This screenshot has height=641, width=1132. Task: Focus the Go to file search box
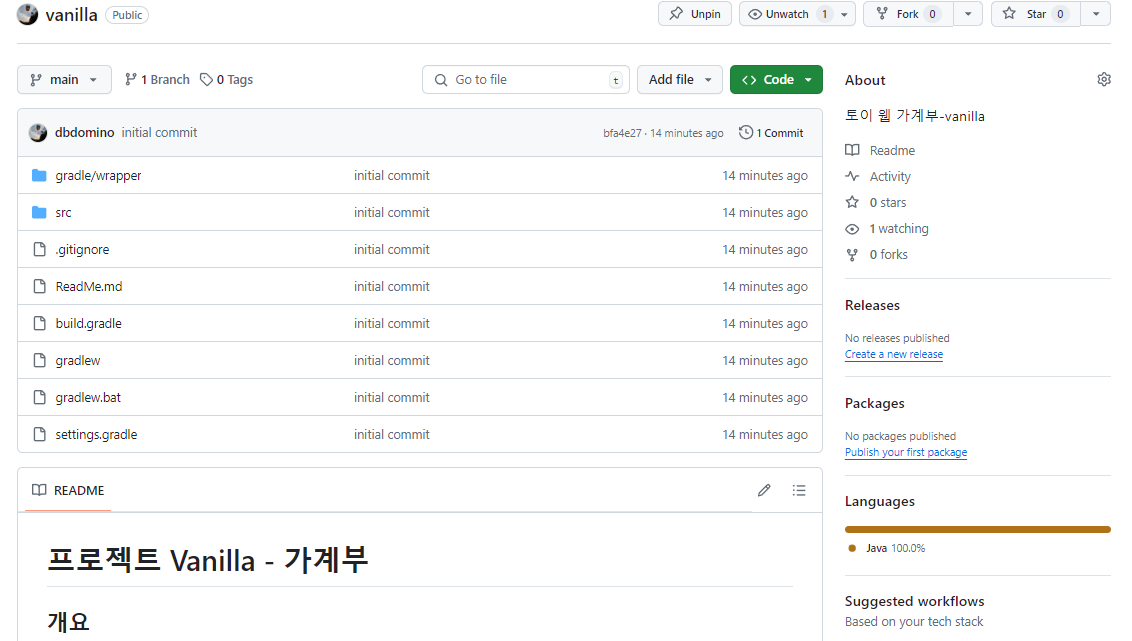point(526,79)
